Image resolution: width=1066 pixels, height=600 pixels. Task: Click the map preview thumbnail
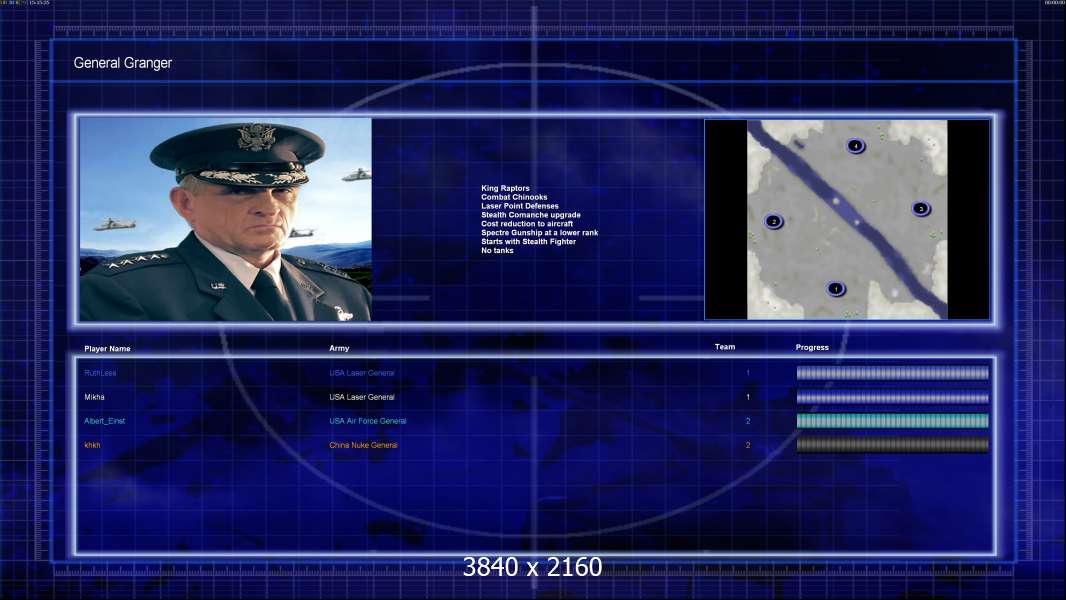(847, 219)
